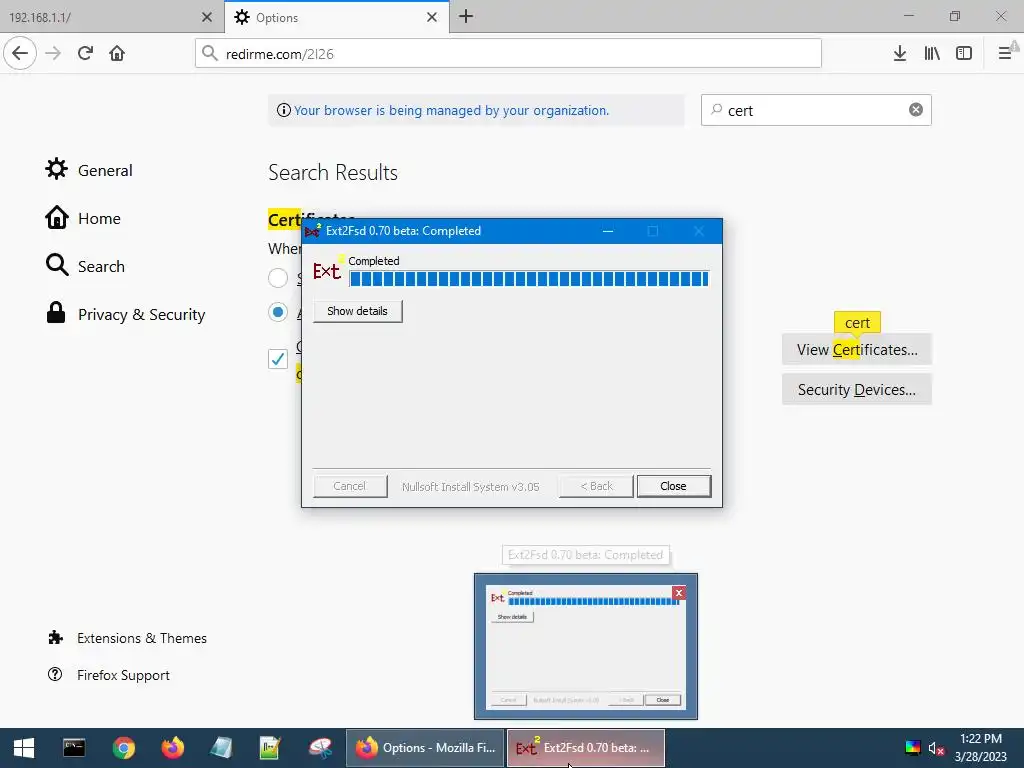
Task: Click Show details in Ext2Fsd installer
Action: [x=357, y=311]
